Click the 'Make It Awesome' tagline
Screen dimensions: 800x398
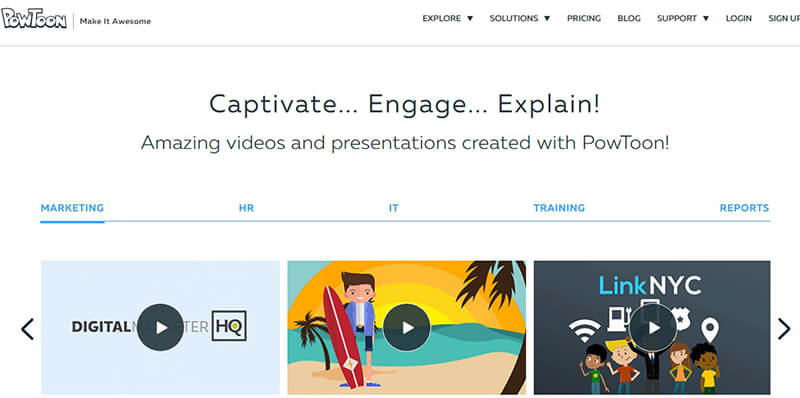pos(115,21)
